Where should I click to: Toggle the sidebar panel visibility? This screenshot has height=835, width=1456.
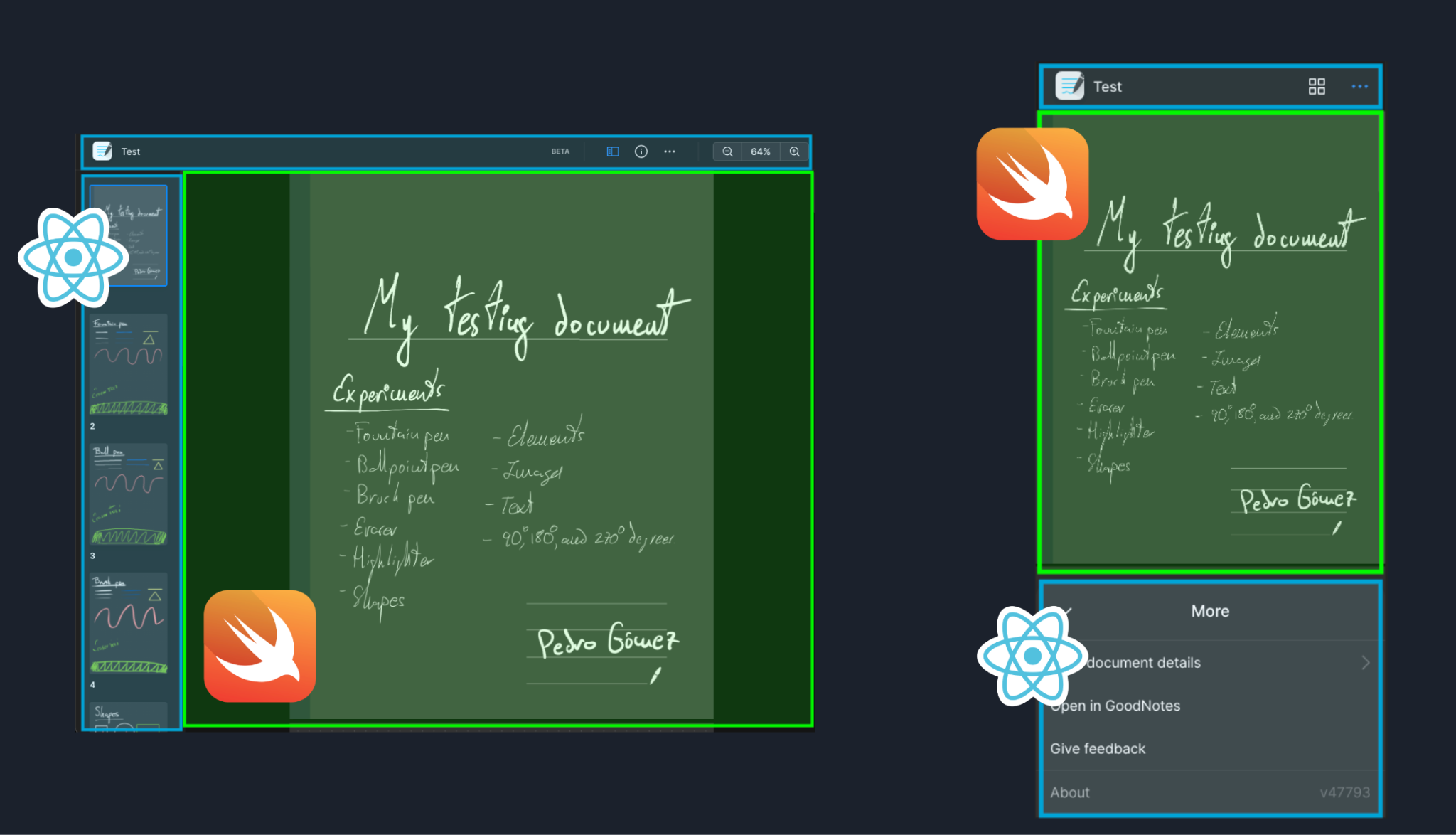[610, 151]
